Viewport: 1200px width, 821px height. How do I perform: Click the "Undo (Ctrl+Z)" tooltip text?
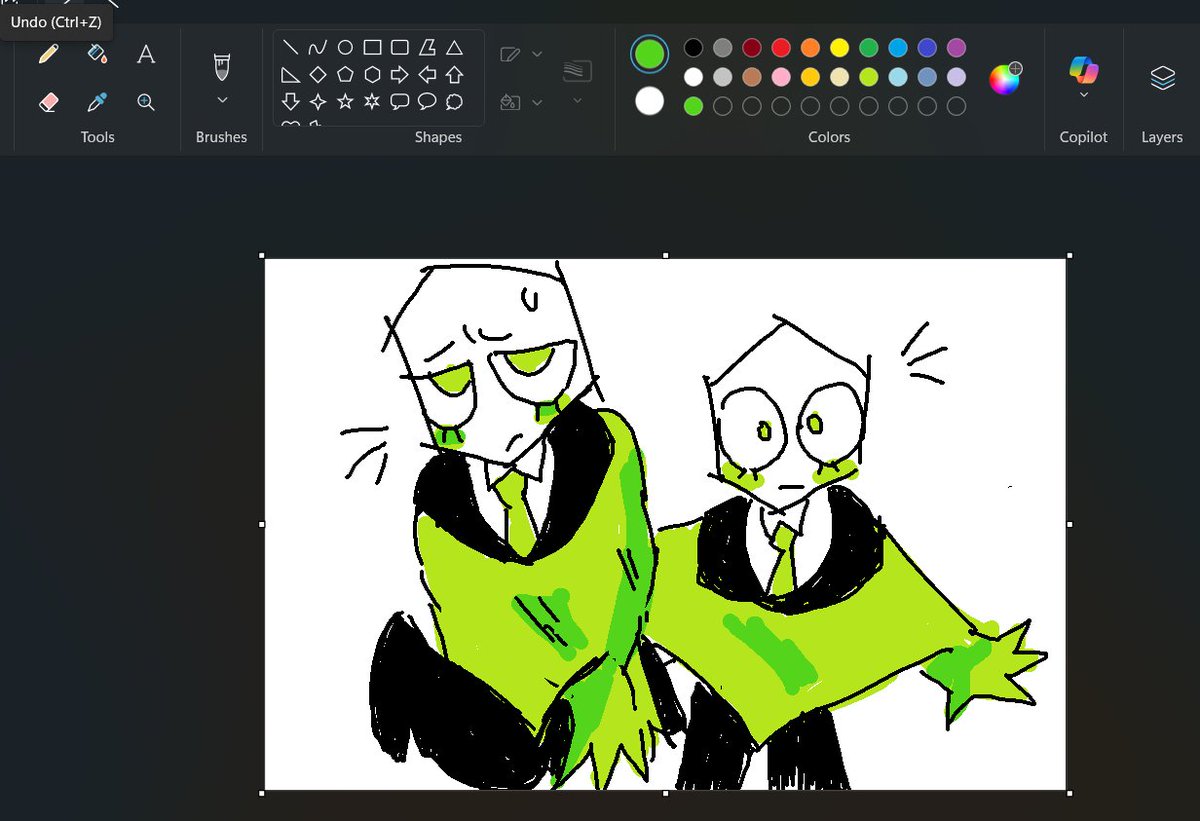[56, 22]
